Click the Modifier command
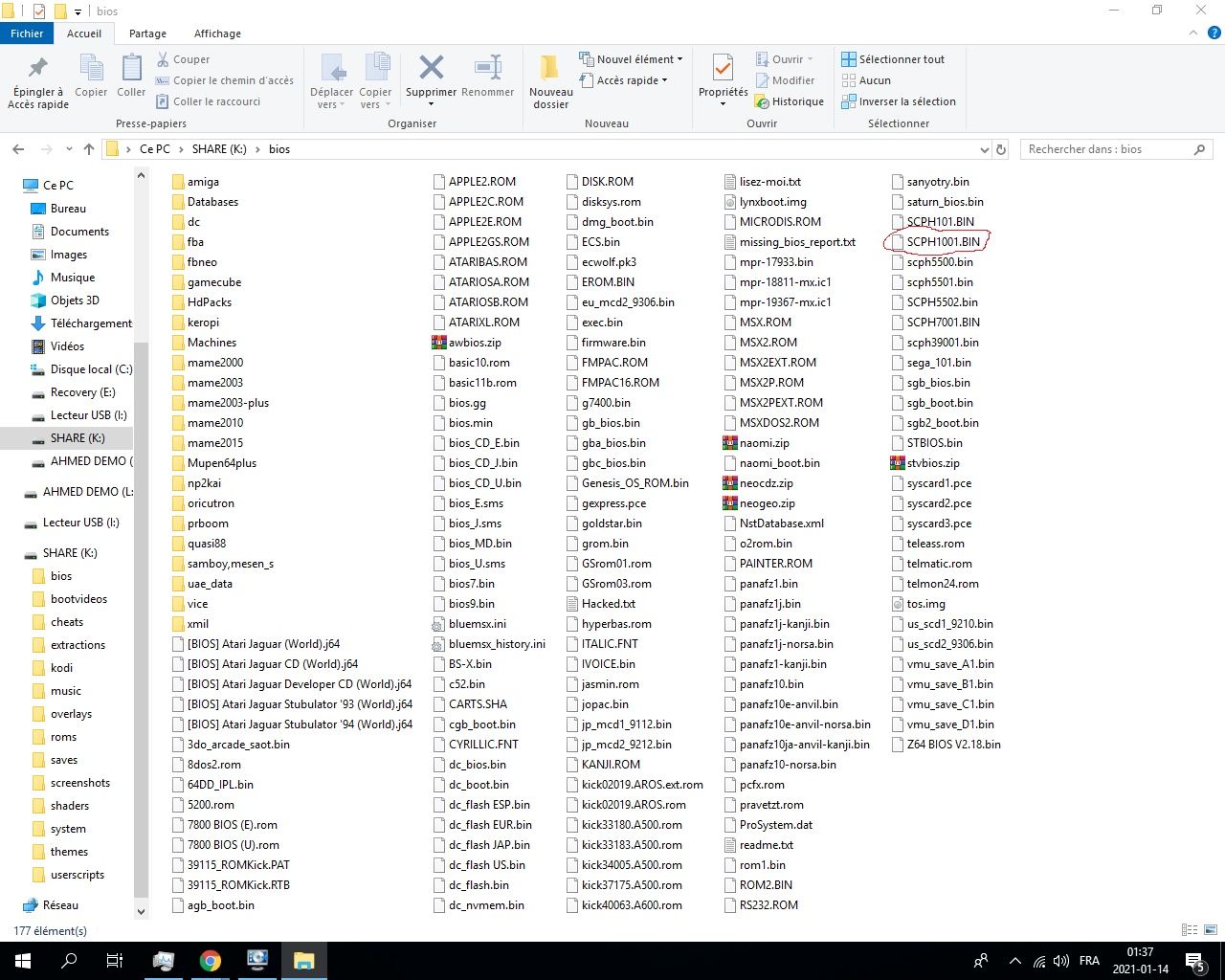This screenshot has height=980, width=1225. coord(786,80)
